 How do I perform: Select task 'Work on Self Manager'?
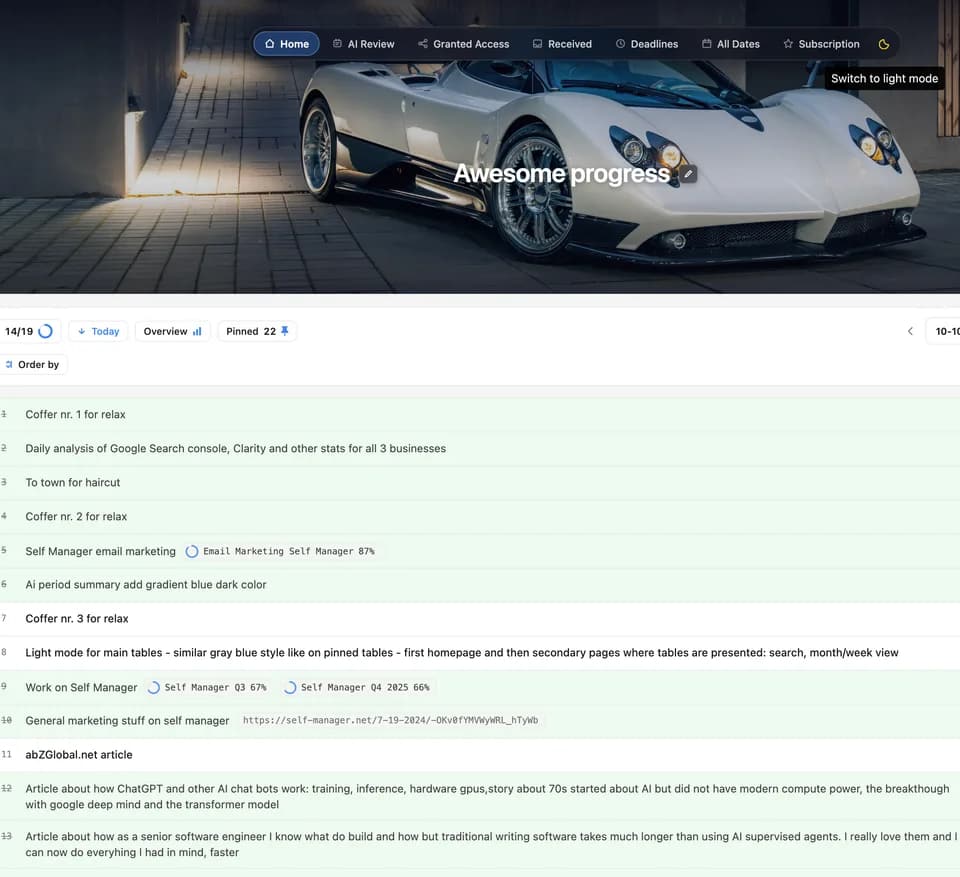(81, 687)
